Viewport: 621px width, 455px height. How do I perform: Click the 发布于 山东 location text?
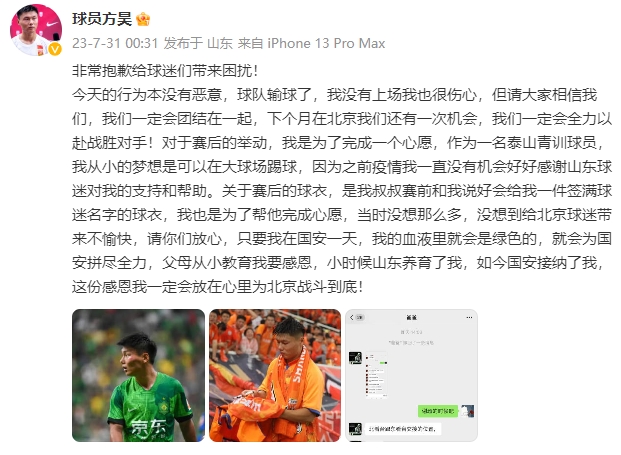click(x=198, y=43)
